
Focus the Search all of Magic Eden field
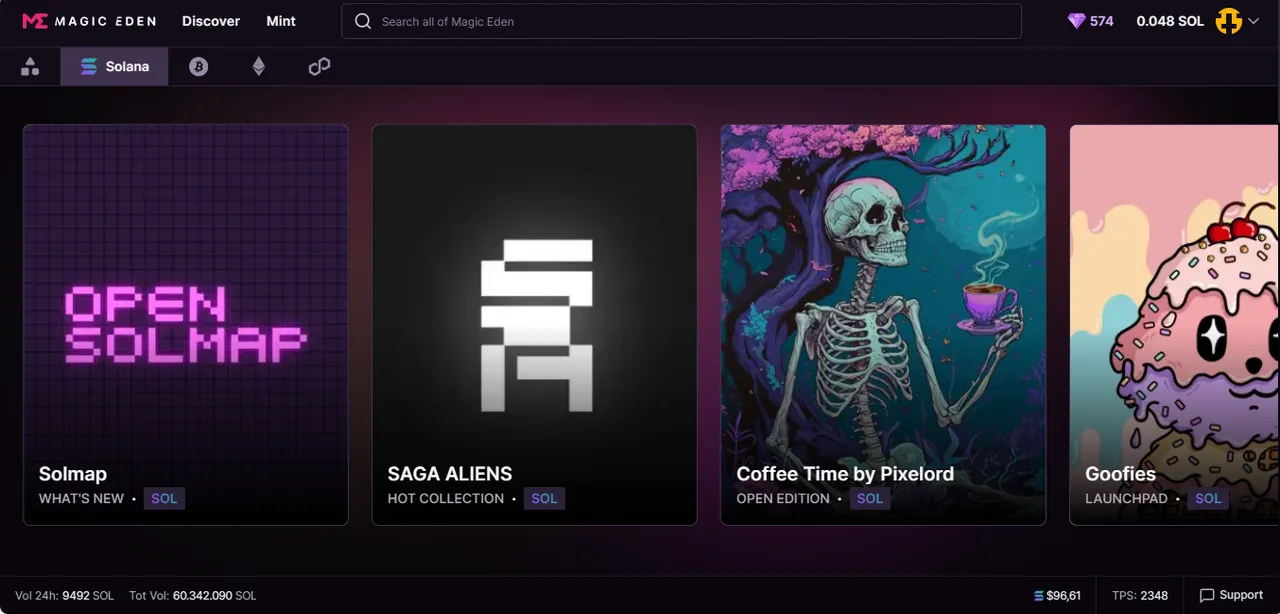tap(681, 21)
